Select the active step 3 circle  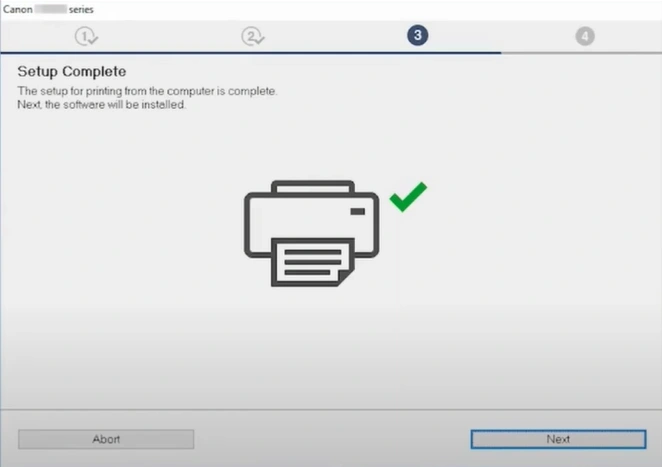coord(417,36)
